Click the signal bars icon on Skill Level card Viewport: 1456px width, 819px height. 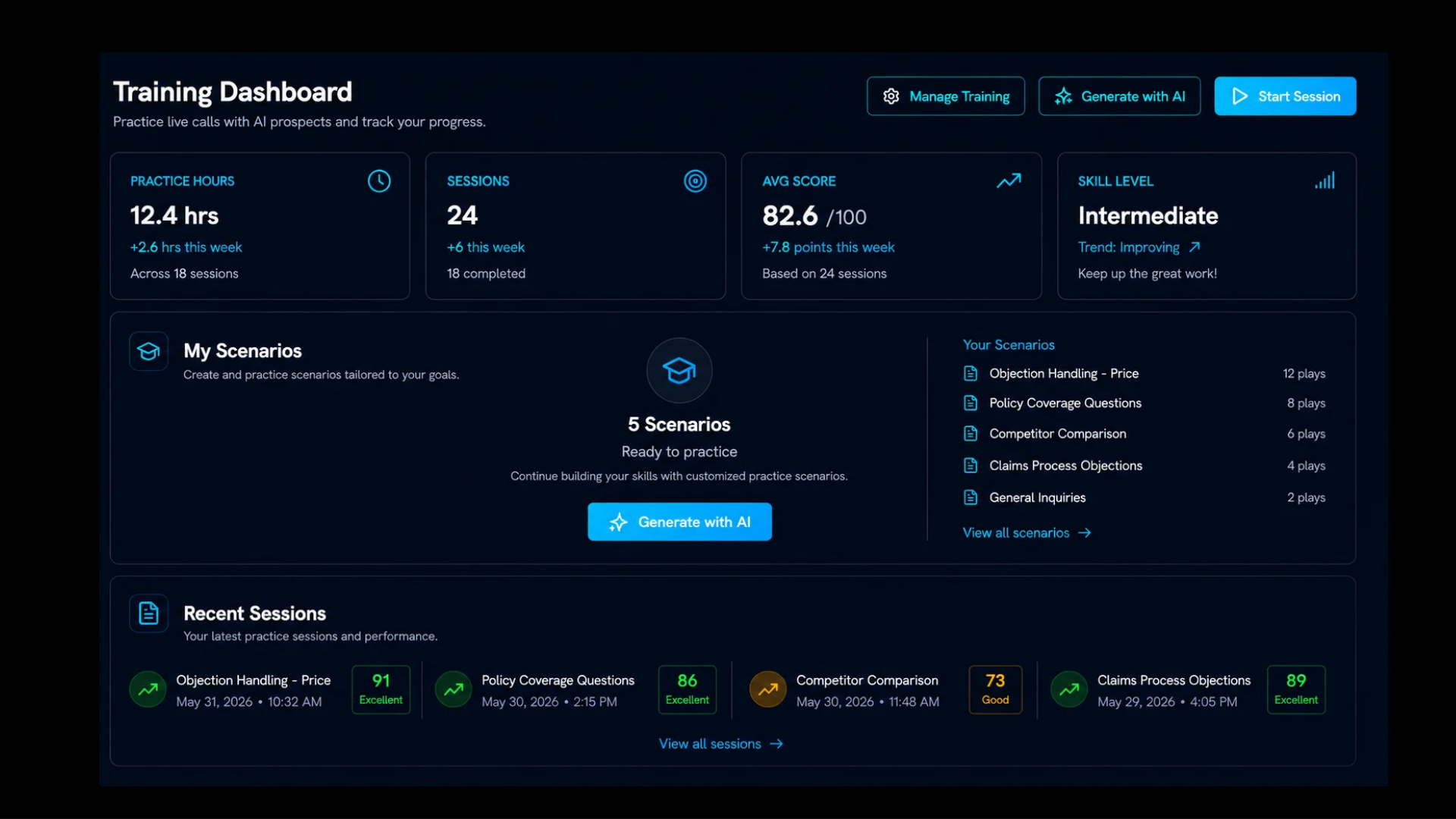tap(1325, 180)
